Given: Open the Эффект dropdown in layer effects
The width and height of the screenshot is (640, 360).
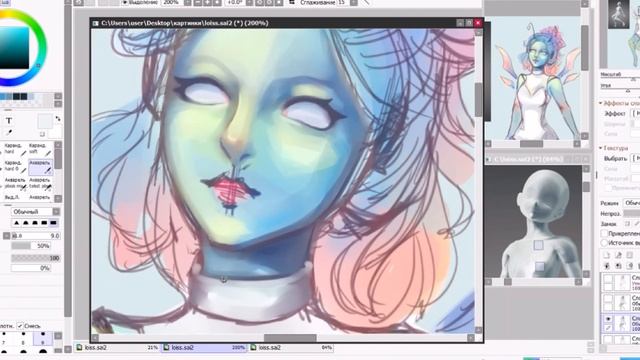Looking at the screenshot, I should click(x=636, y=113).
